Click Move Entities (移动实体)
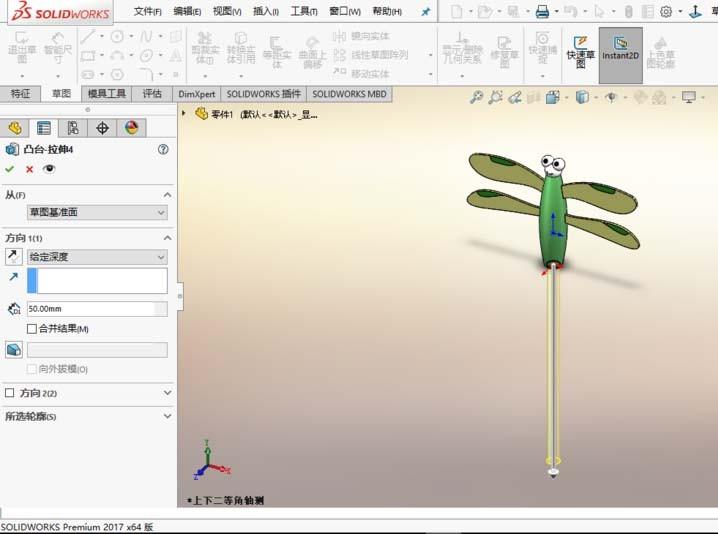The image size is (718, 534). [x=362, y=73]
